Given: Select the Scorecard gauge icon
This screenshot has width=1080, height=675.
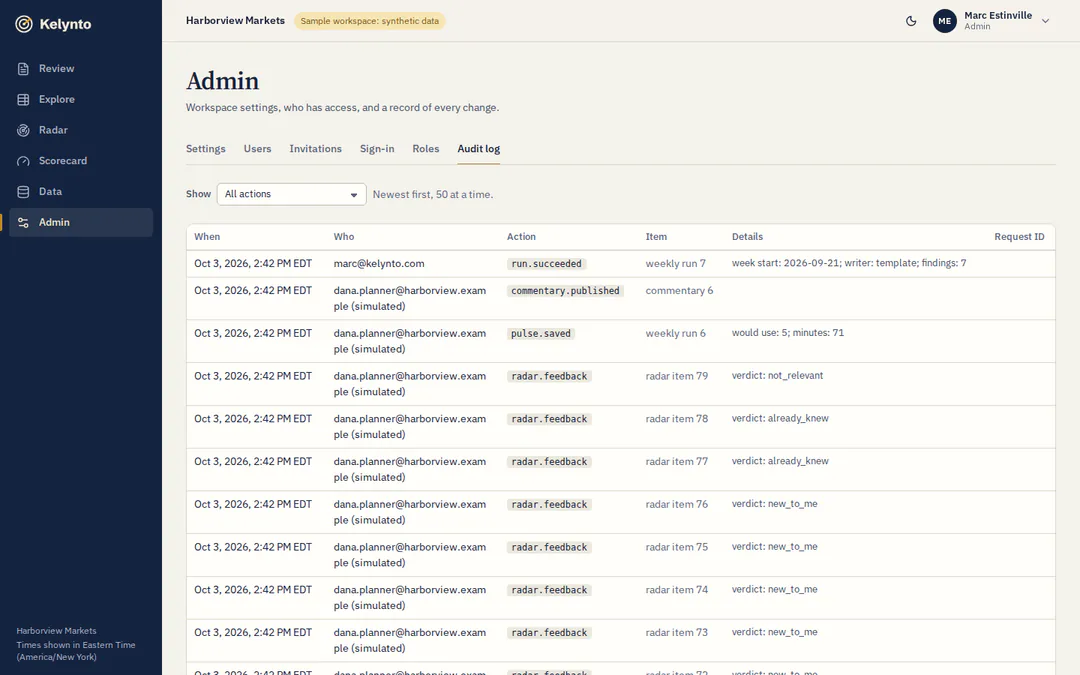Looking at the screenshot, I should [23, 161].
